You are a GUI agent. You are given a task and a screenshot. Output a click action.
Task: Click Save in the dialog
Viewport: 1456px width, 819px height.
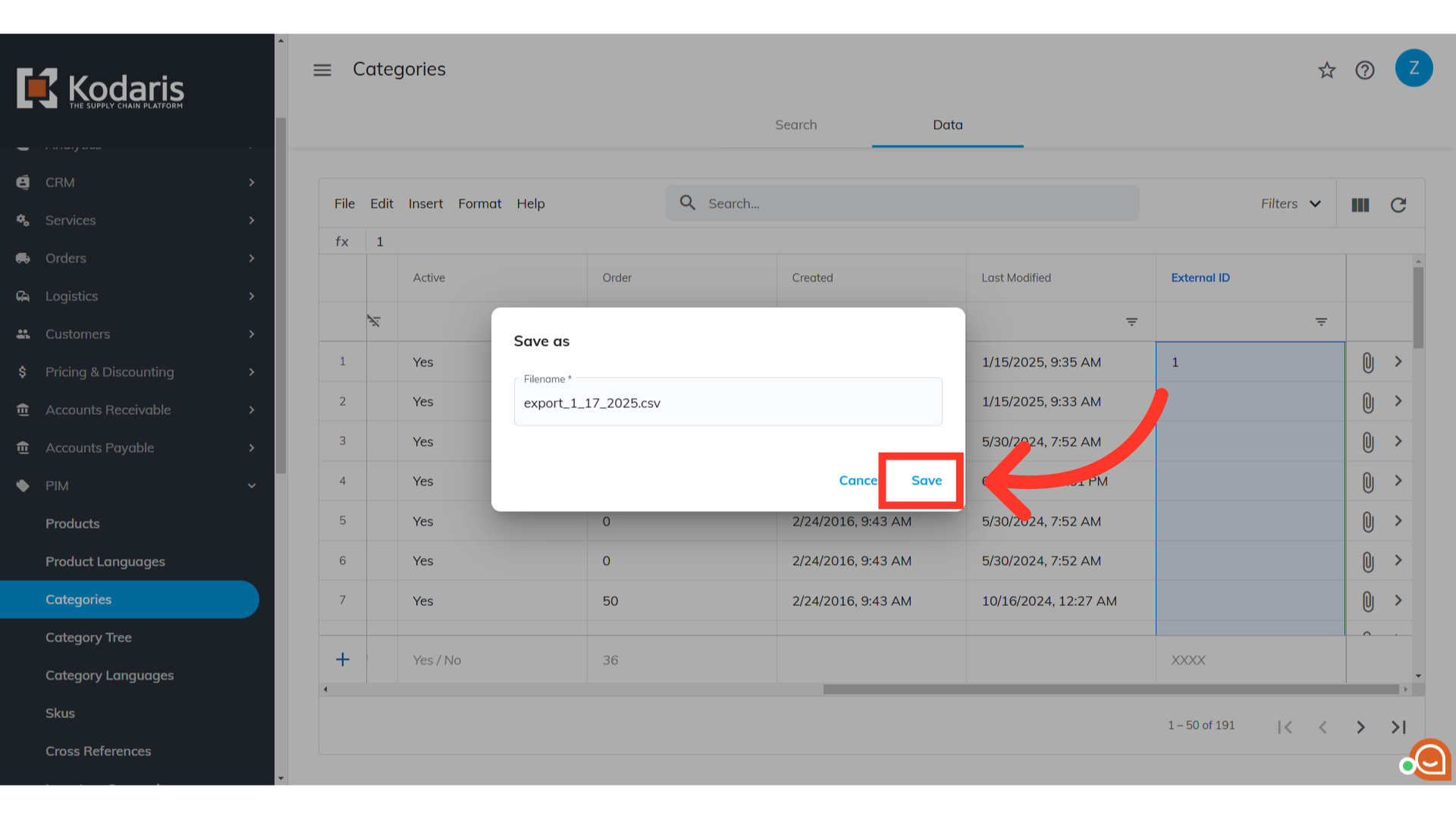pyautogui.click(x=926, y=481)
